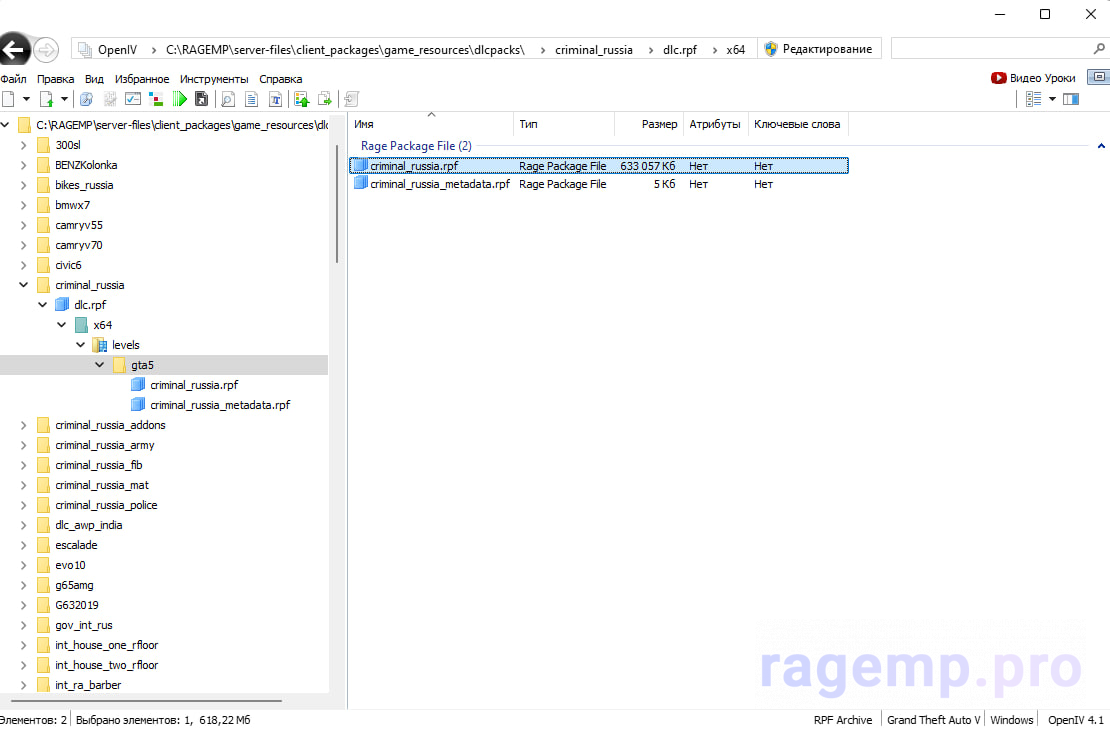Click the New file toolbar icon

pyautogui.click(x=8, y=99)
